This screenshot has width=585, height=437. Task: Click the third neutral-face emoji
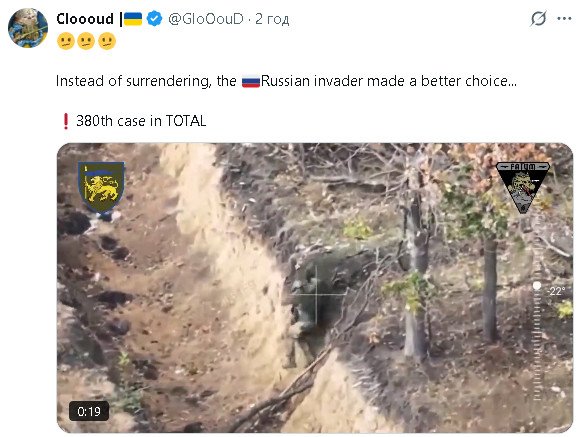[x=107, y=41]
